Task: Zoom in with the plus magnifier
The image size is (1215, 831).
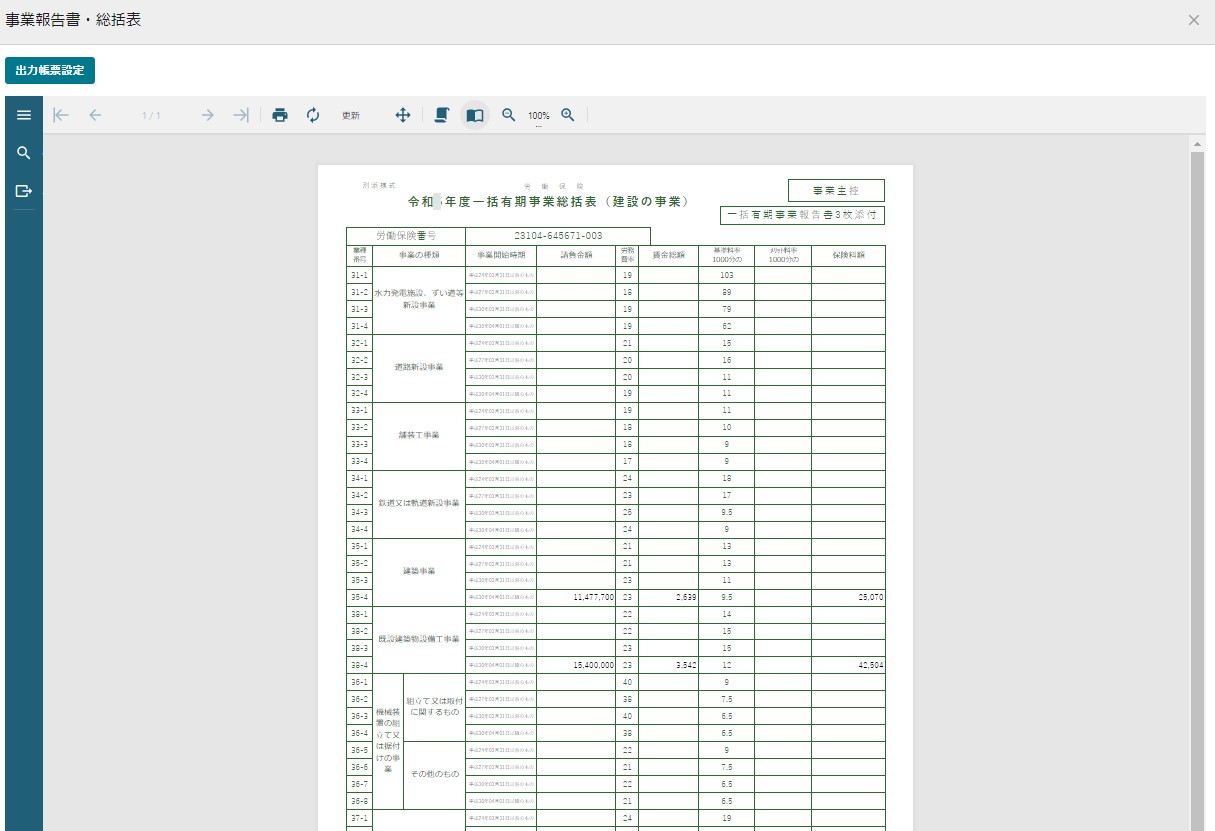Action: pyautogui.click(x=568, y=115)
